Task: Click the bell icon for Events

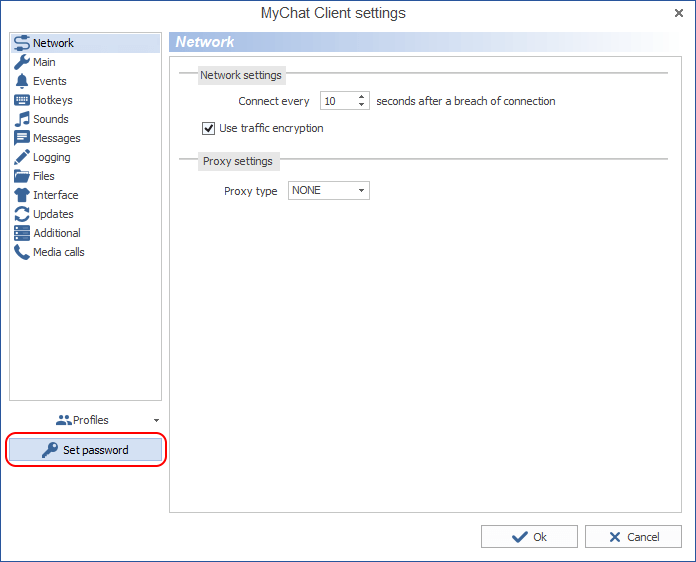Action: point(22,81)
